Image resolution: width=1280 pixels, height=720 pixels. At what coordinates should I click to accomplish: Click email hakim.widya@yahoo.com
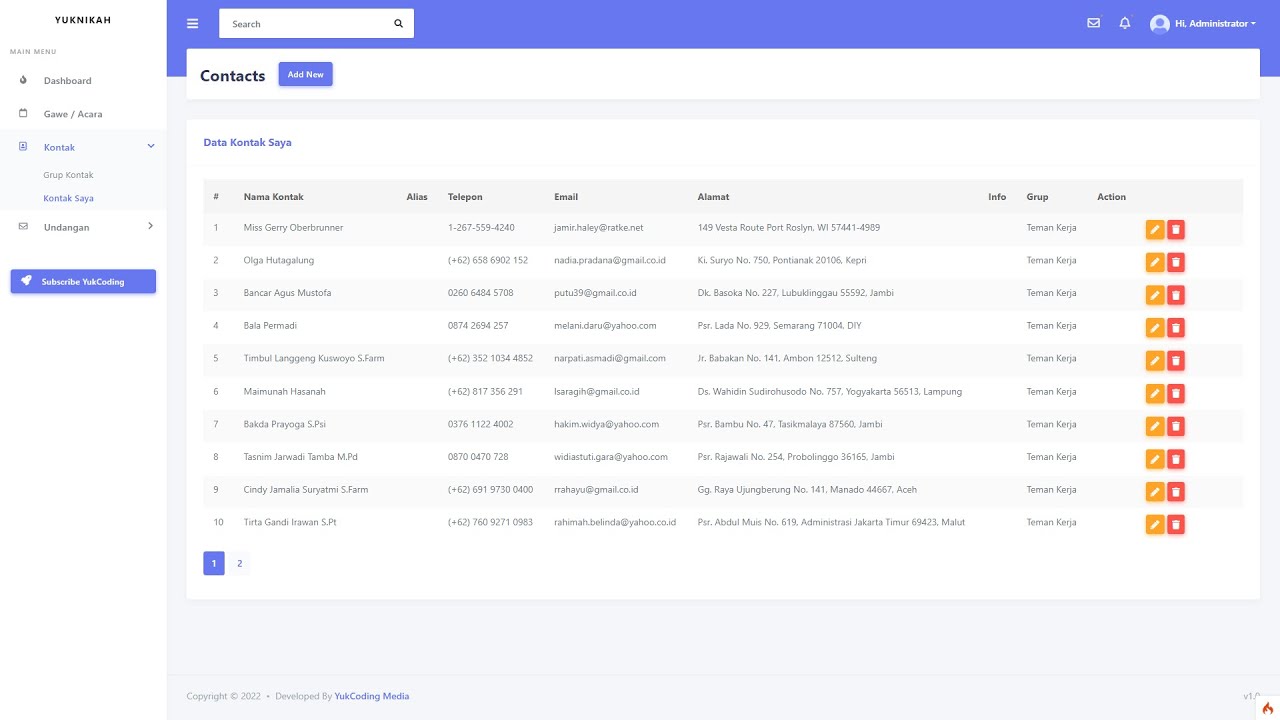tap(607, 424)
